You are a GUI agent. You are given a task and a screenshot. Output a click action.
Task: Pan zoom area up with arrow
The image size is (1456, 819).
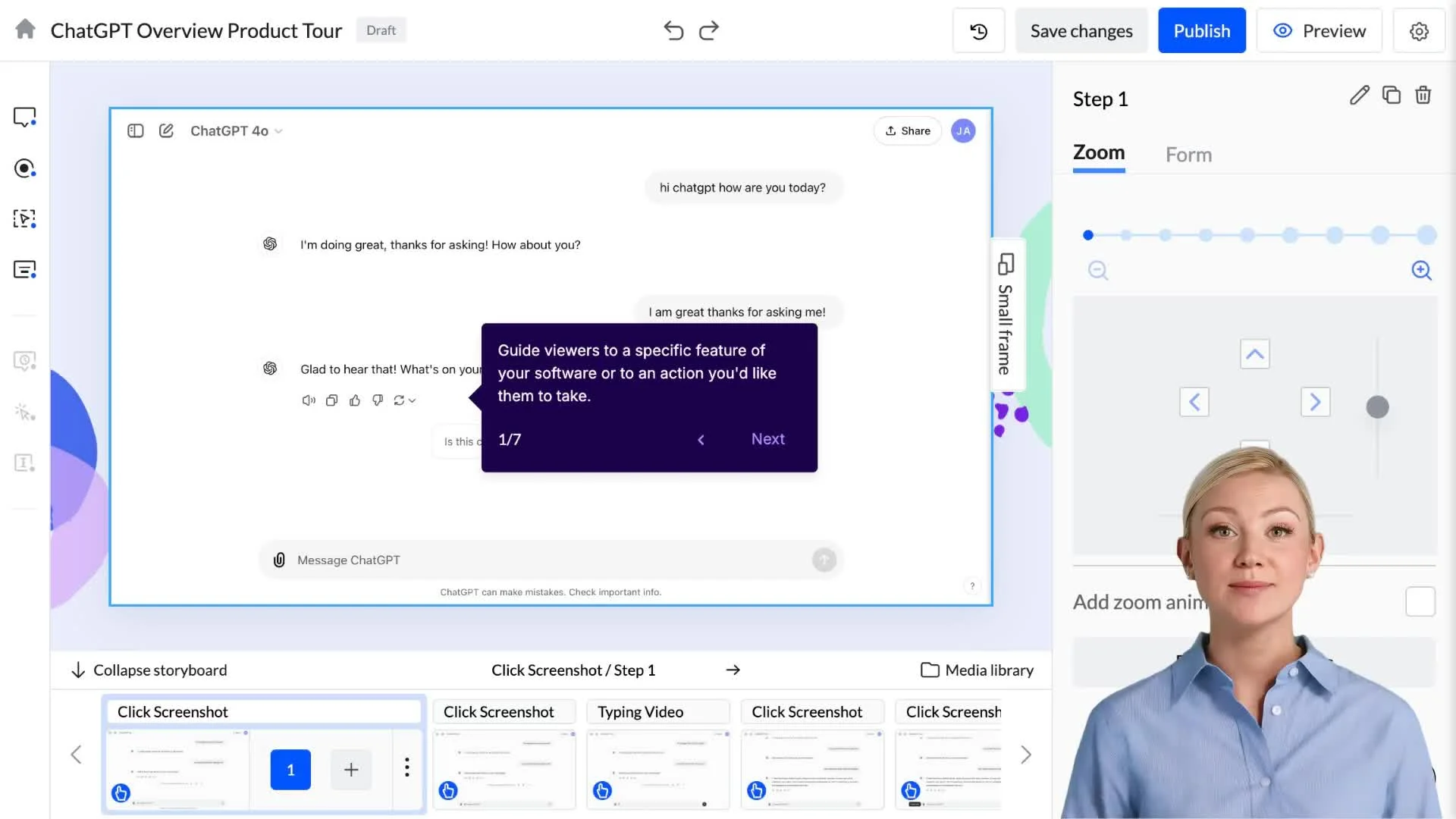pyautogui.click(x=1255, y=354)
